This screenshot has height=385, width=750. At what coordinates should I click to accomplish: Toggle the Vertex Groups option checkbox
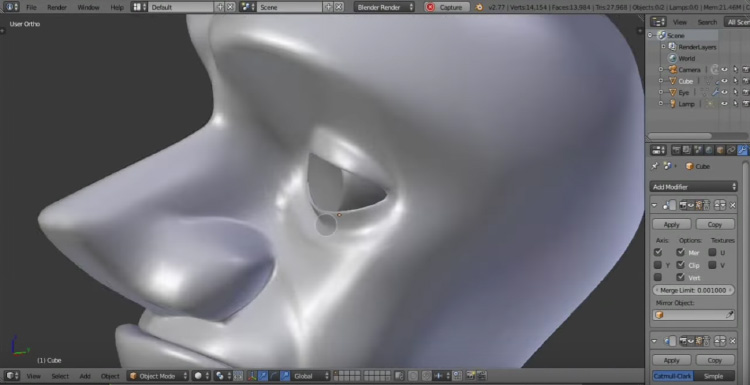(681, 277)
